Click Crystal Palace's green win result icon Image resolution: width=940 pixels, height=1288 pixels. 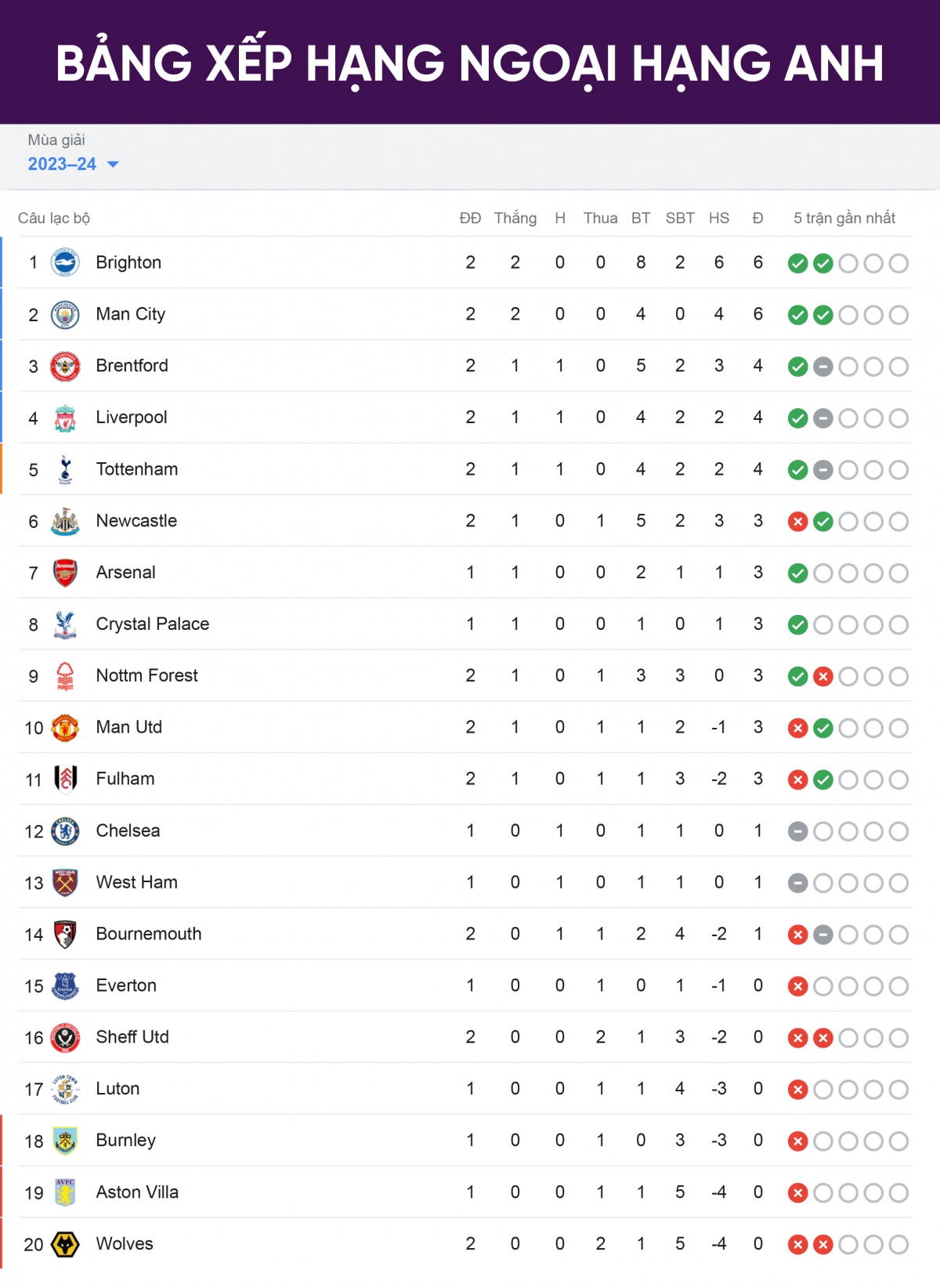point(797,625)
